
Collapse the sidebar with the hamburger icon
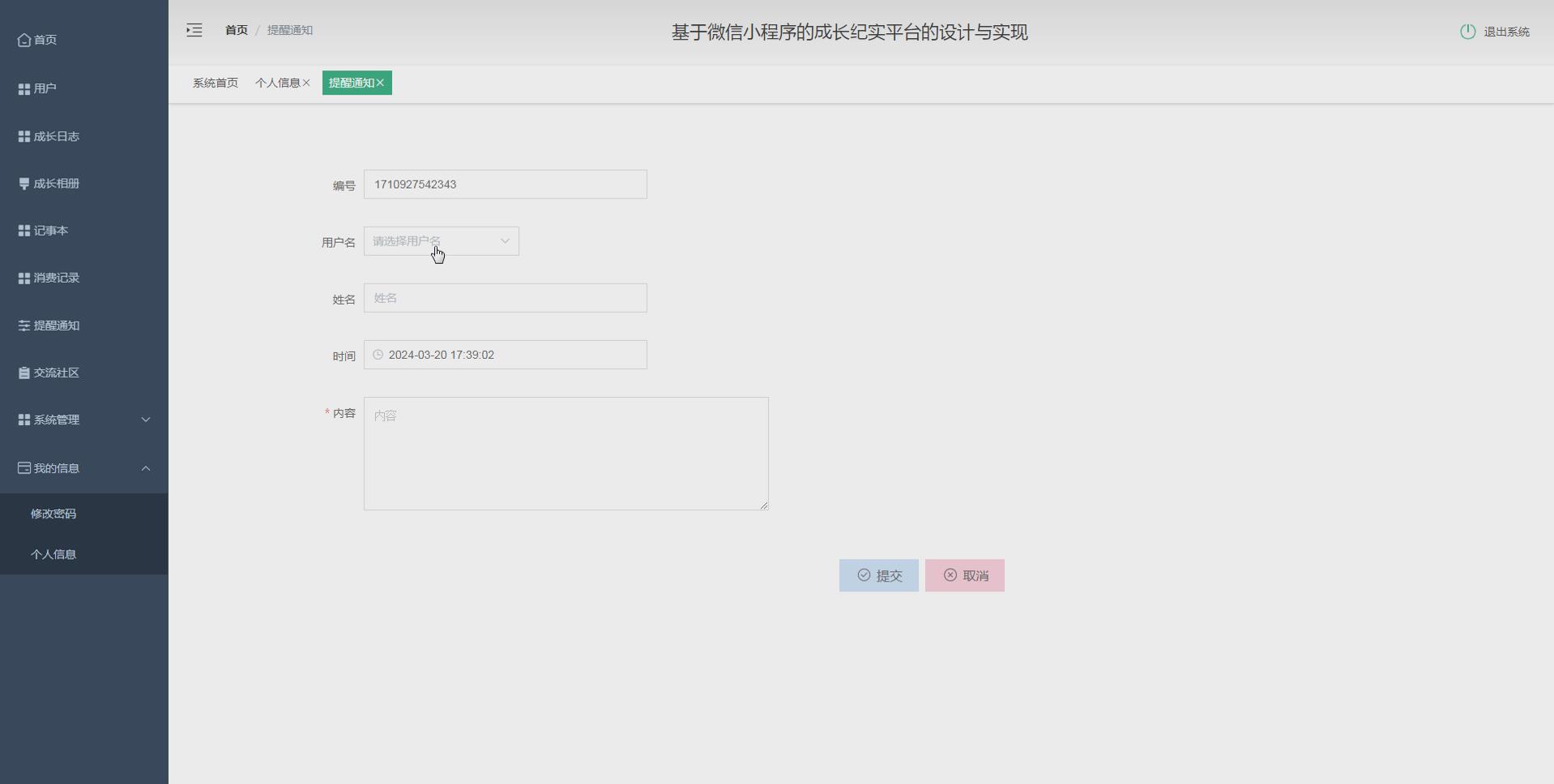194,30
